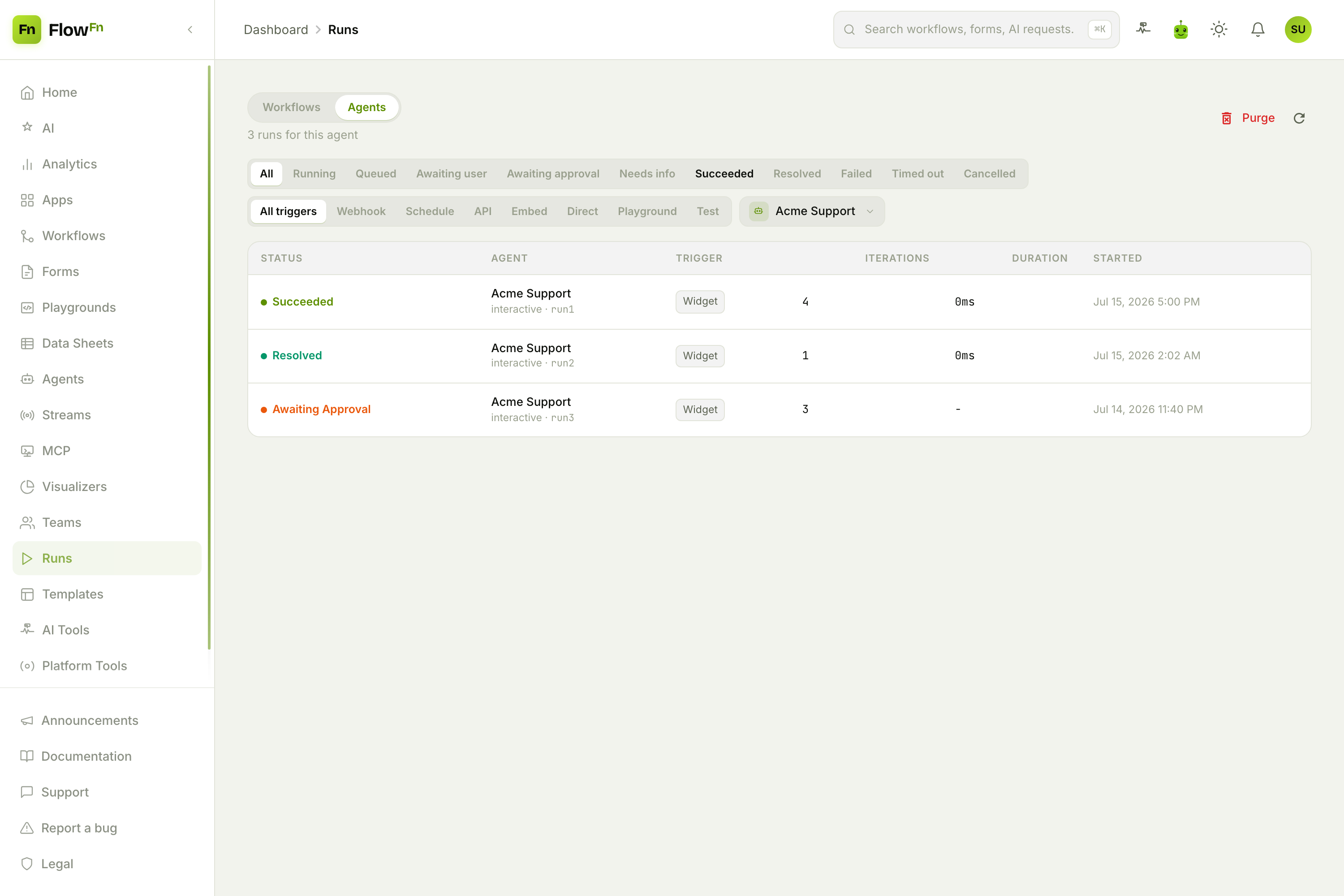Open the notifications bell
This screenshot has width=1344, height=896.
pos(1258,29)
